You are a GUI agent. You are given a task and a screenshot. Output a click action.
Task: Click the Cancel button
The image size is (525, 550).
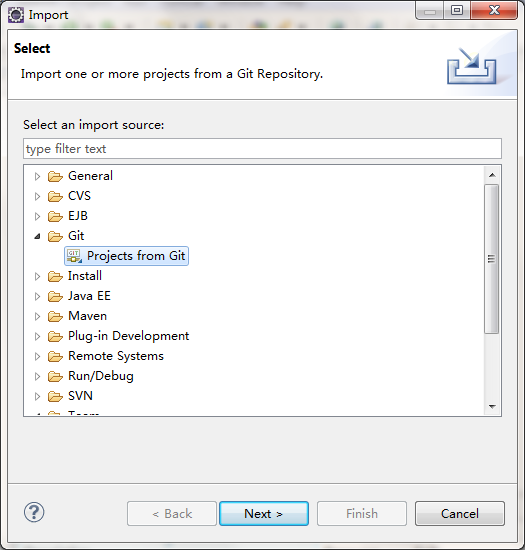[x=460, y=514]
